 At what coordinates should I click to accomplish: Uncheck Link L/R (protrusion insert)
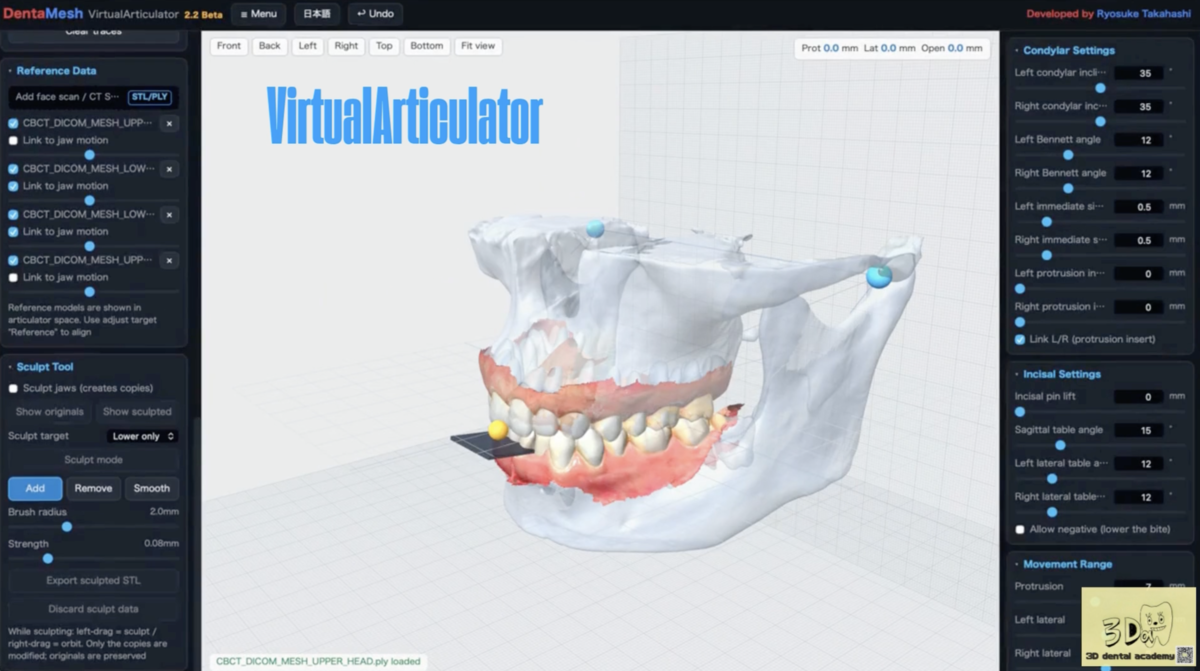coord(1020,339)
